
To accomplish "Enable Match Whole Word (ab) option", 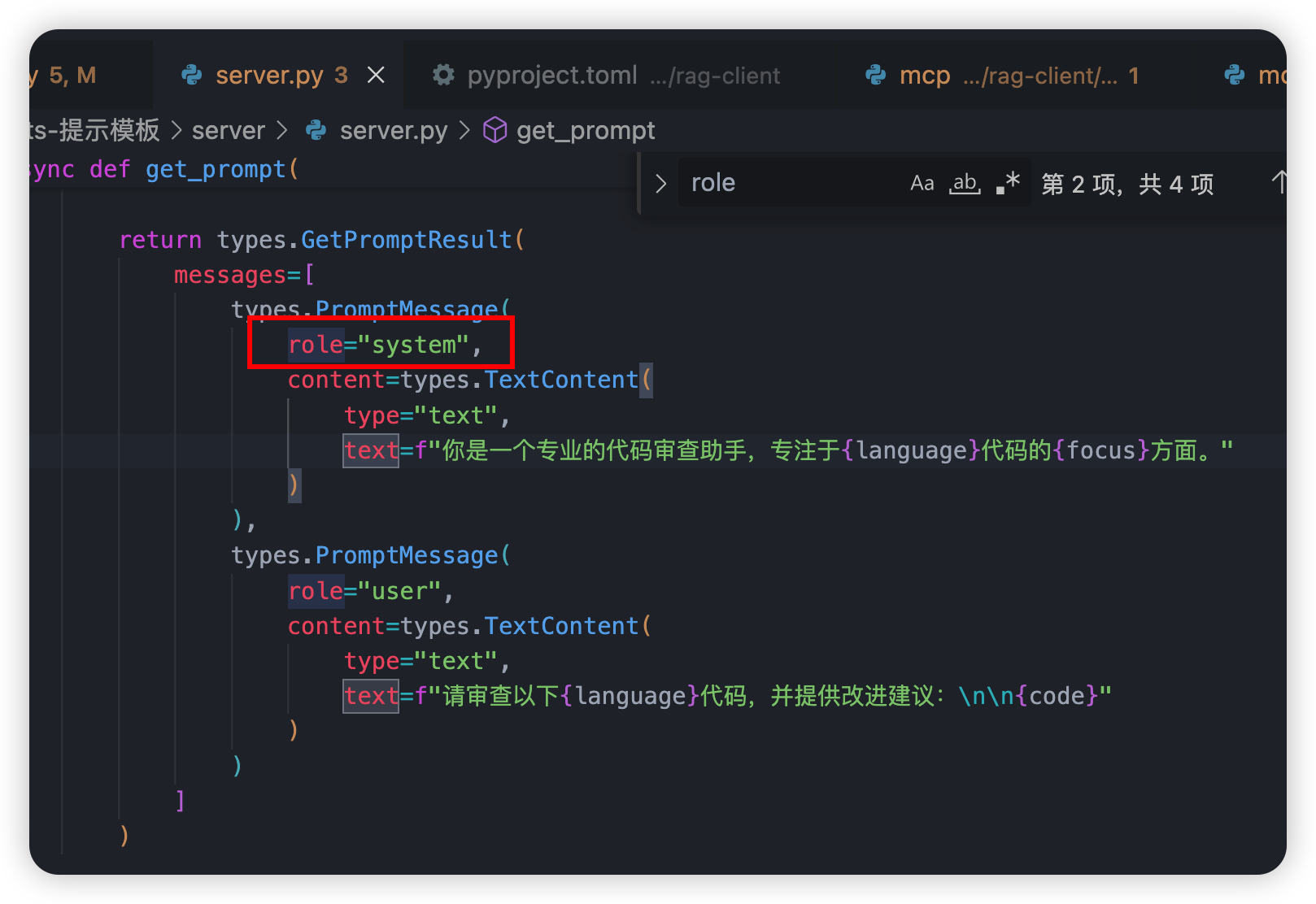I will [965, 184].
